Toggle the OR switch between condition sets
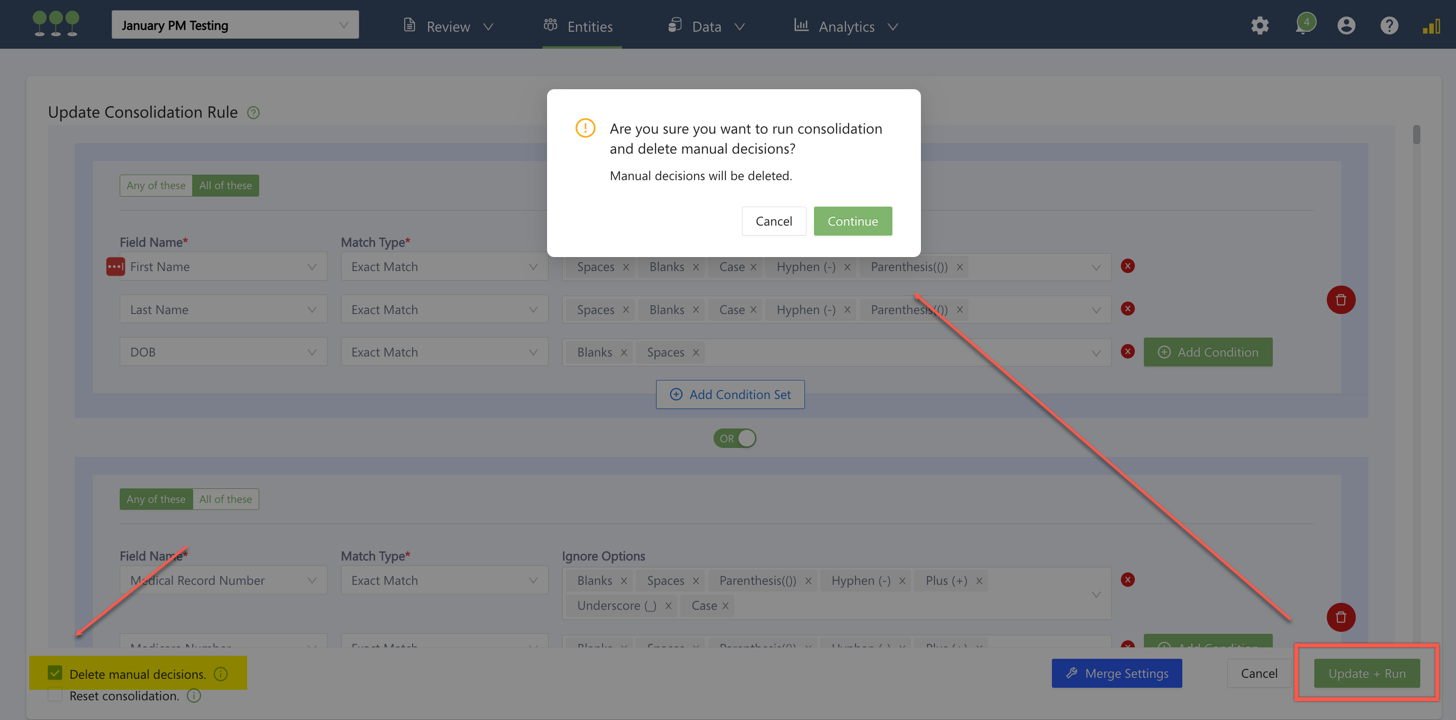1456x720 pixels. pos(734,438)
